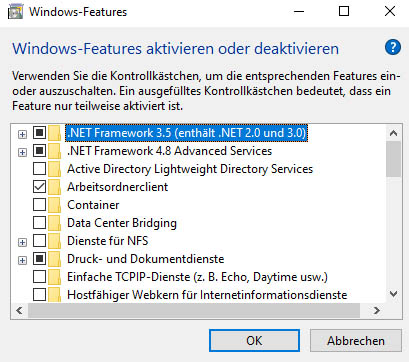The image size is (409, 362).
Task: Click the Abbrechen button
Action: pos(356,341)
